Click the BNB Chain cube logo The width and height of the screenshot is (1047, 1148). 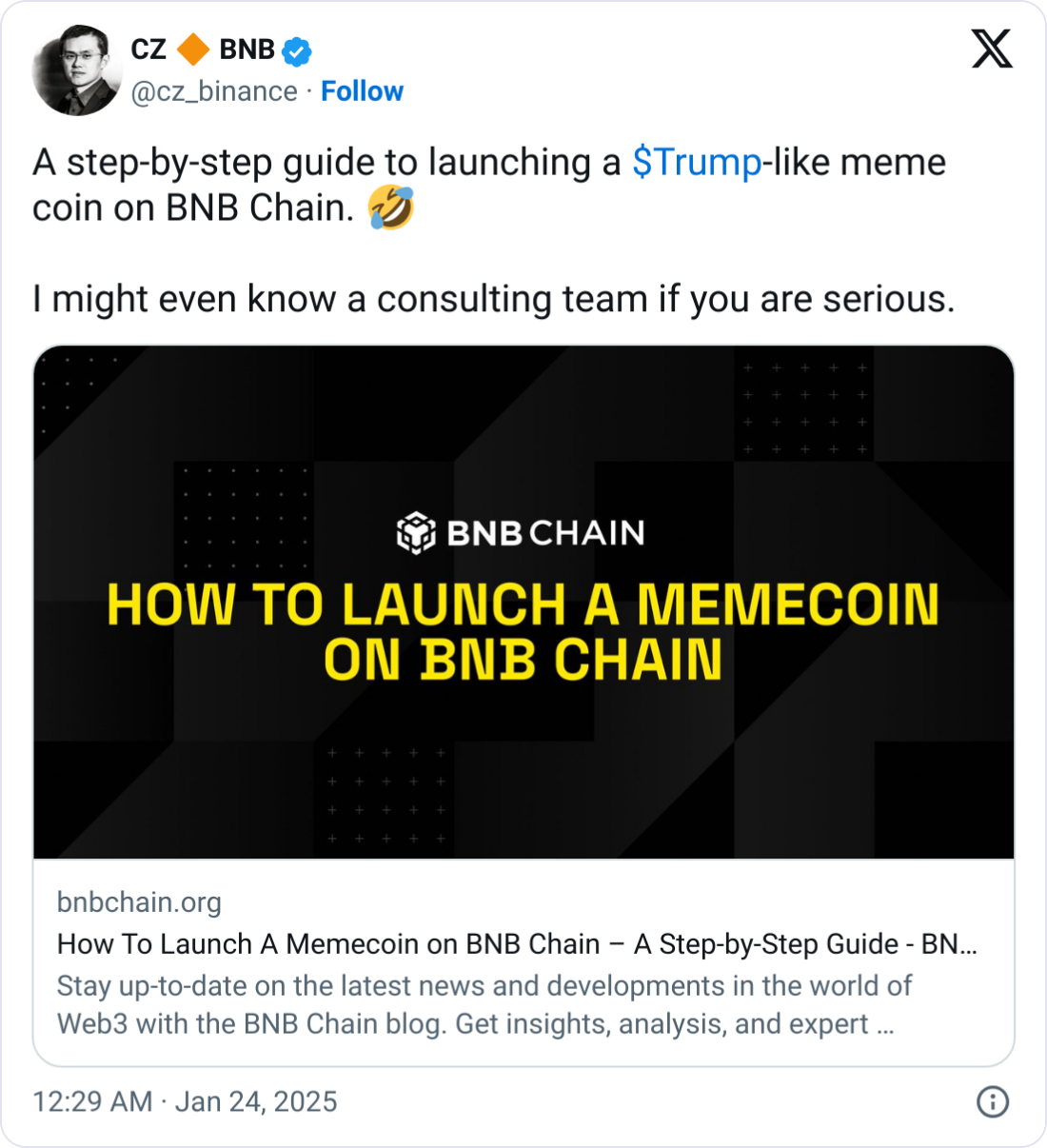tap(416, 533)
